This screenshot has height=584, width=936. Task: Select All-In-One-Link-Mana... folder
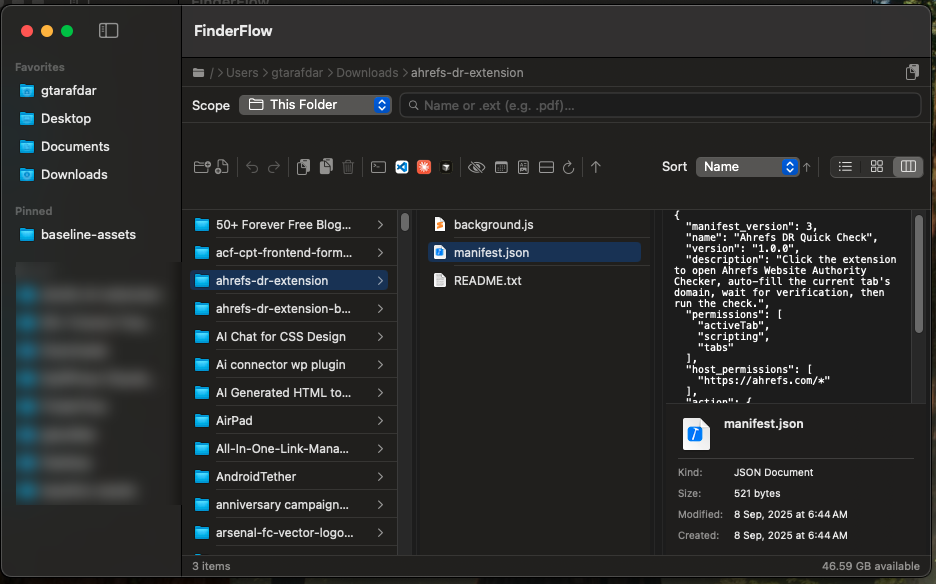click(289, 449)
